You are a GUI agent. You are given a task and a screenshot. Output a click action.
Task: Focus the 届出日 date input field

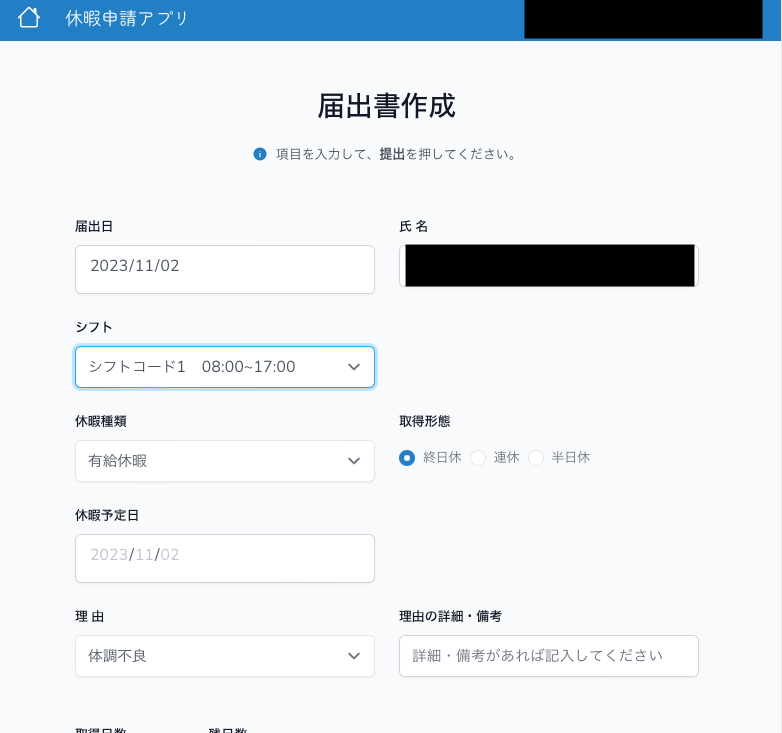point(224,269)
